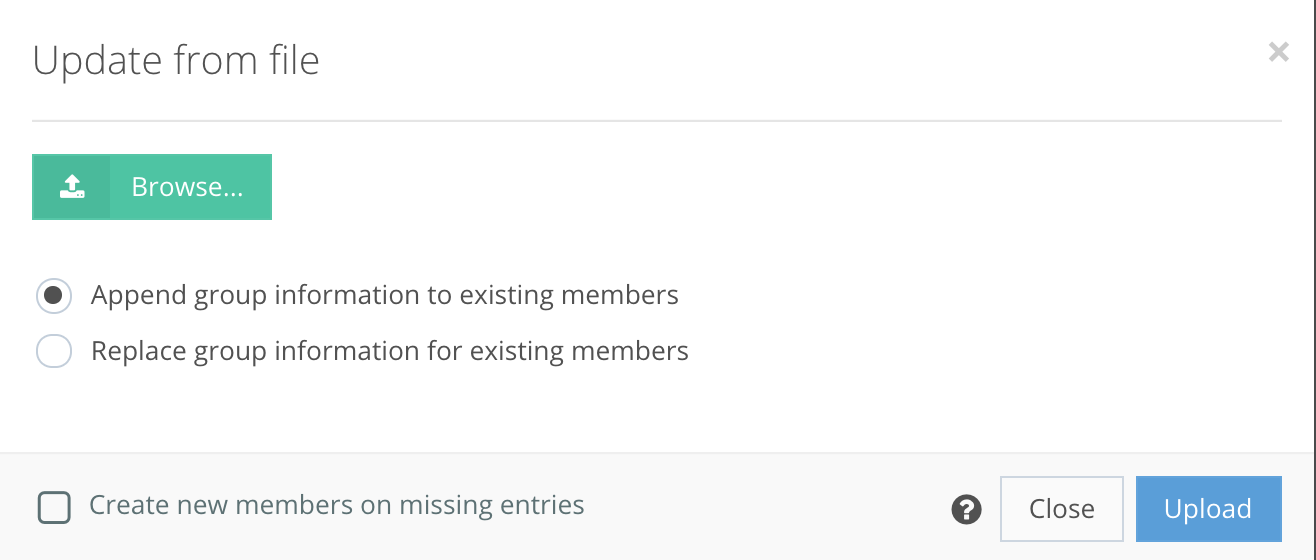Select the Append group information radio button
The image size is (1316, 560).
pos(54,296)
